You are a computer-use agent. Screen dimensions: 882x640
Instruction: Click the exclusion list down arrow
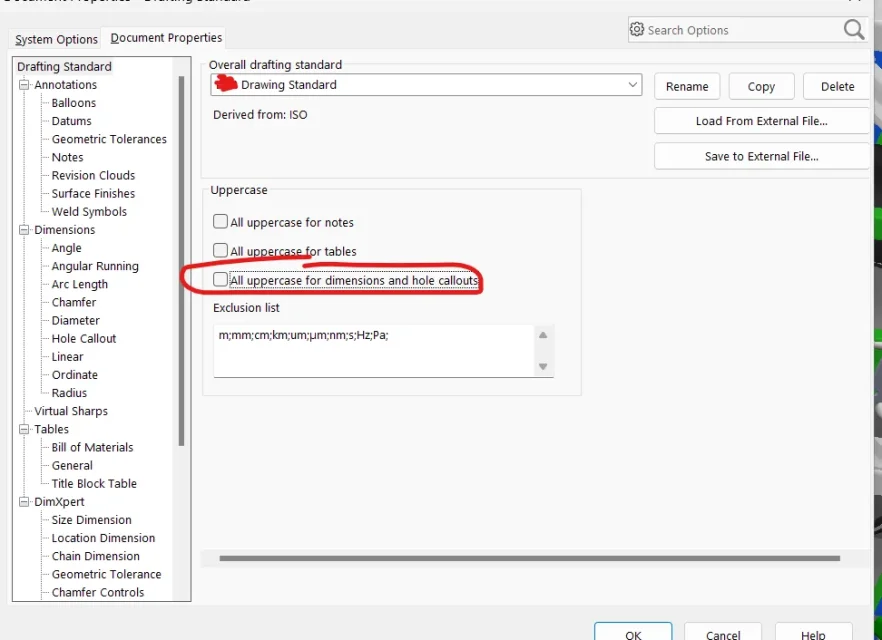click(x=543, y=367)
